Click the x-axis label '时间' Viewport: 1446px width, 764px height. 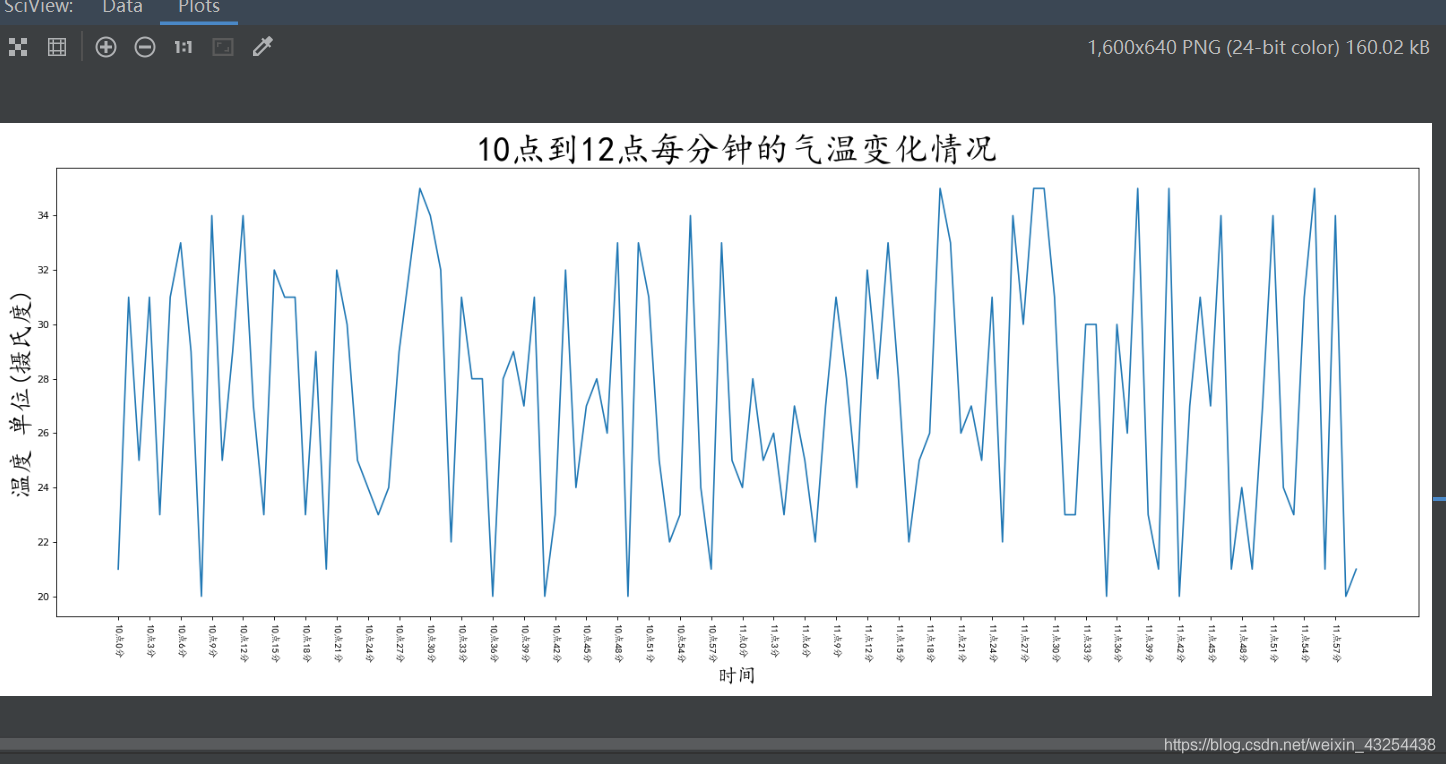(737, 676)
